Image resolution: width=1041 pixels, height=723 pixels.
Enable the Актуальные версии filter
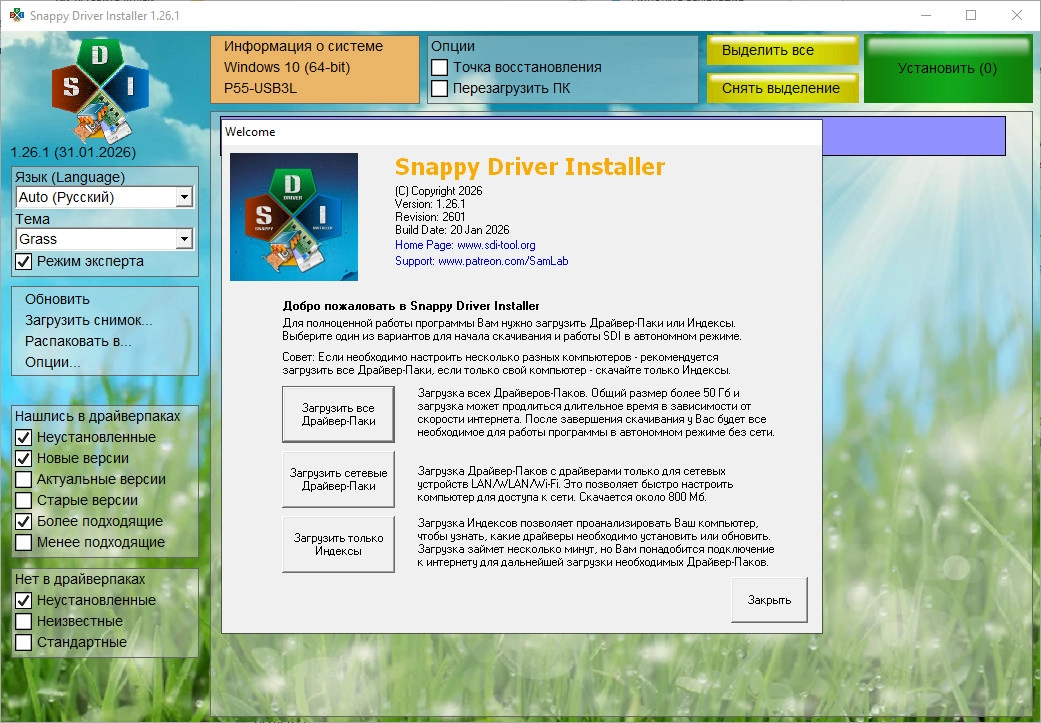pos(23,479)
